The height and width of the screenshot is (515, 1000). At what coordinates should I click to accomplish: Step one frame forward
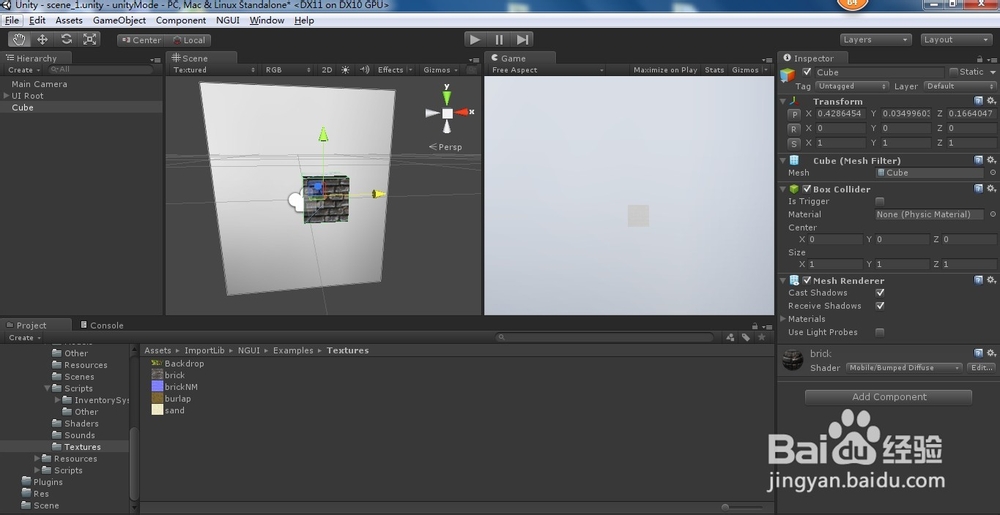point(522,40)
